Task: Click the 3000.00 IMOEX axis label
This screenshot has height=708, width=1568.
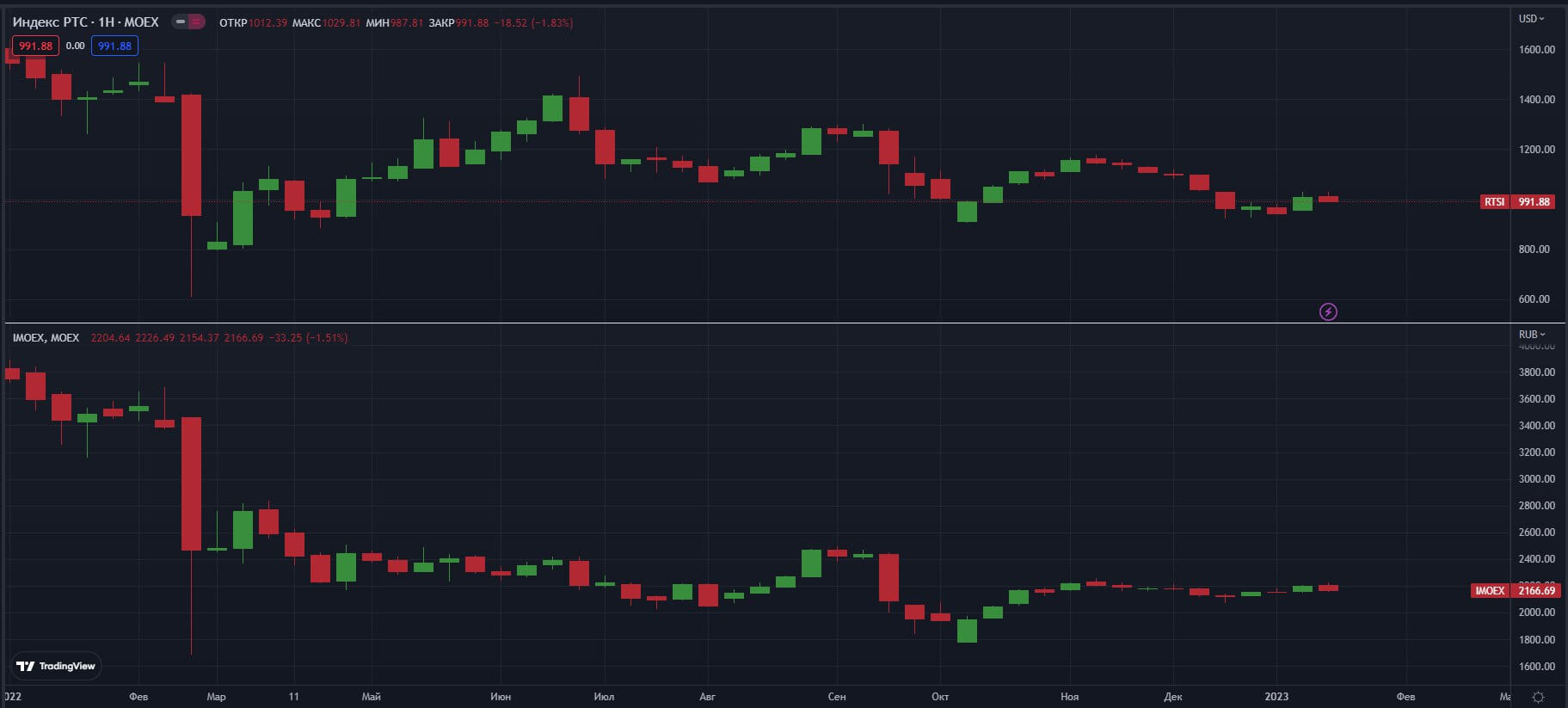Action: coord(1536,478)
